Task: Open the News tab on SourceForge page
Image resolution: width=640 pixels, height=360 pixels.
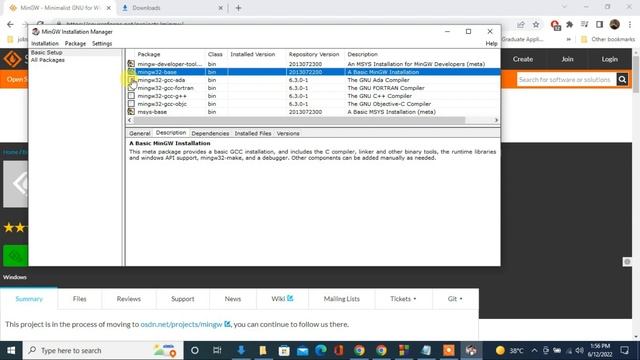Action: coord(233,299)
